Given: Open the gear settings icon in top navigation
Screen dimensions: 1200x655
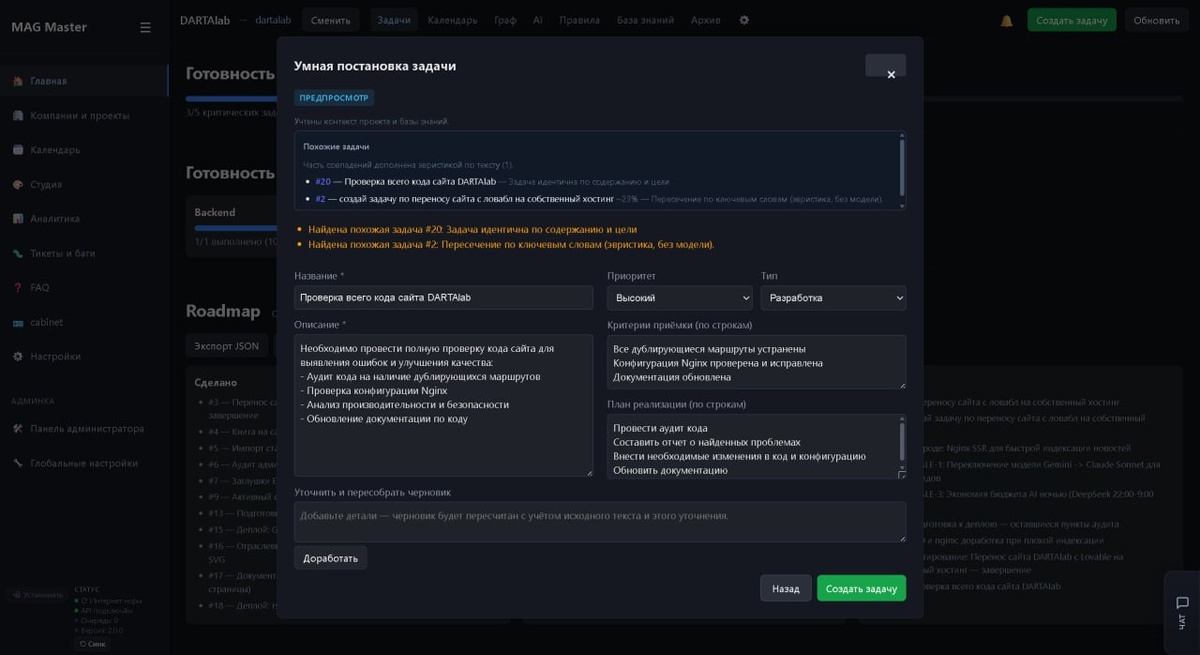Looking at the screenshot, I should 744,20.
